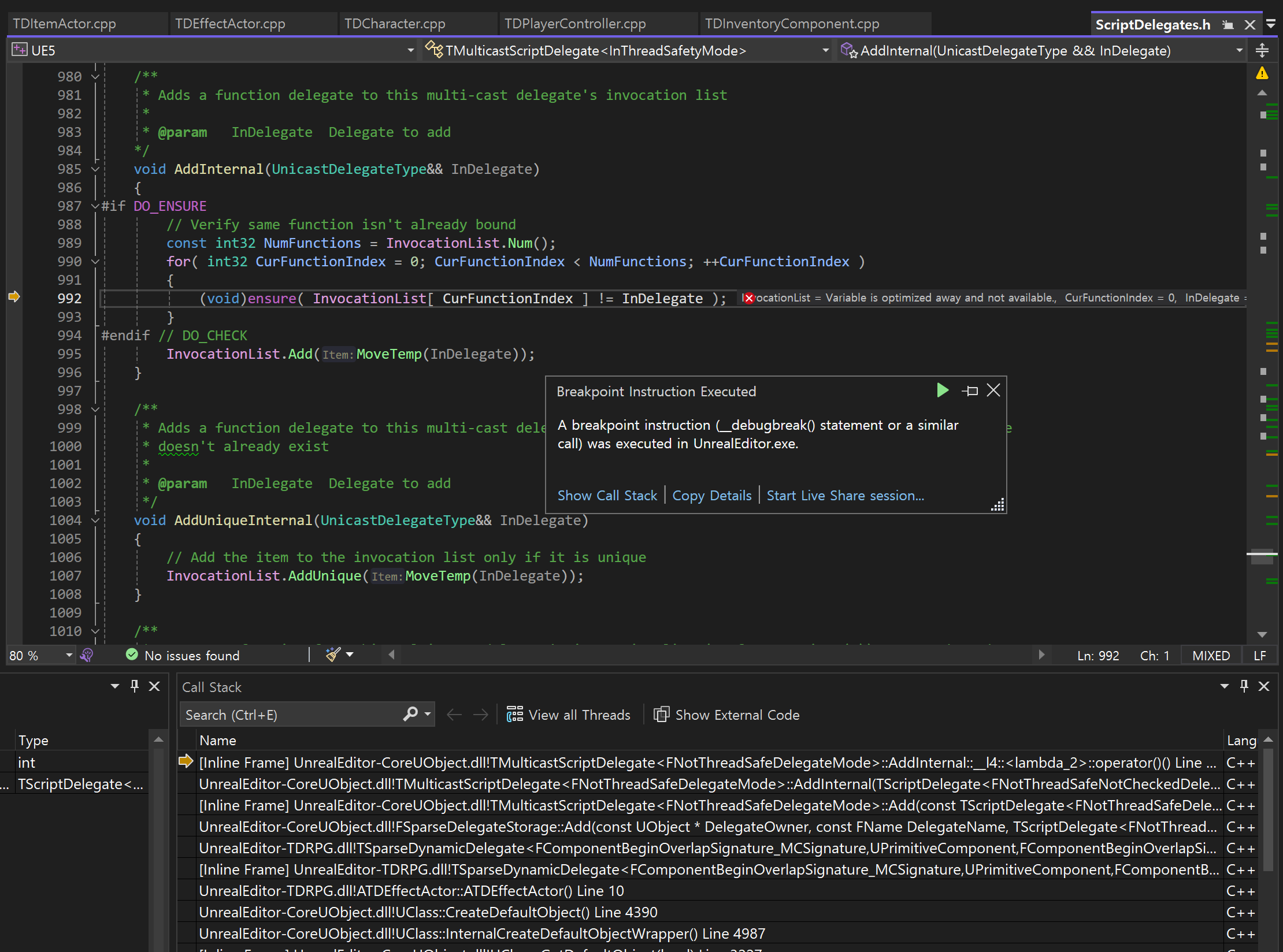The height and width of the screenshot is (952, 1283).
Task: Switch to the TDCharacter.cpp tab
Action: pyautogui.click(x=395, y=24)
